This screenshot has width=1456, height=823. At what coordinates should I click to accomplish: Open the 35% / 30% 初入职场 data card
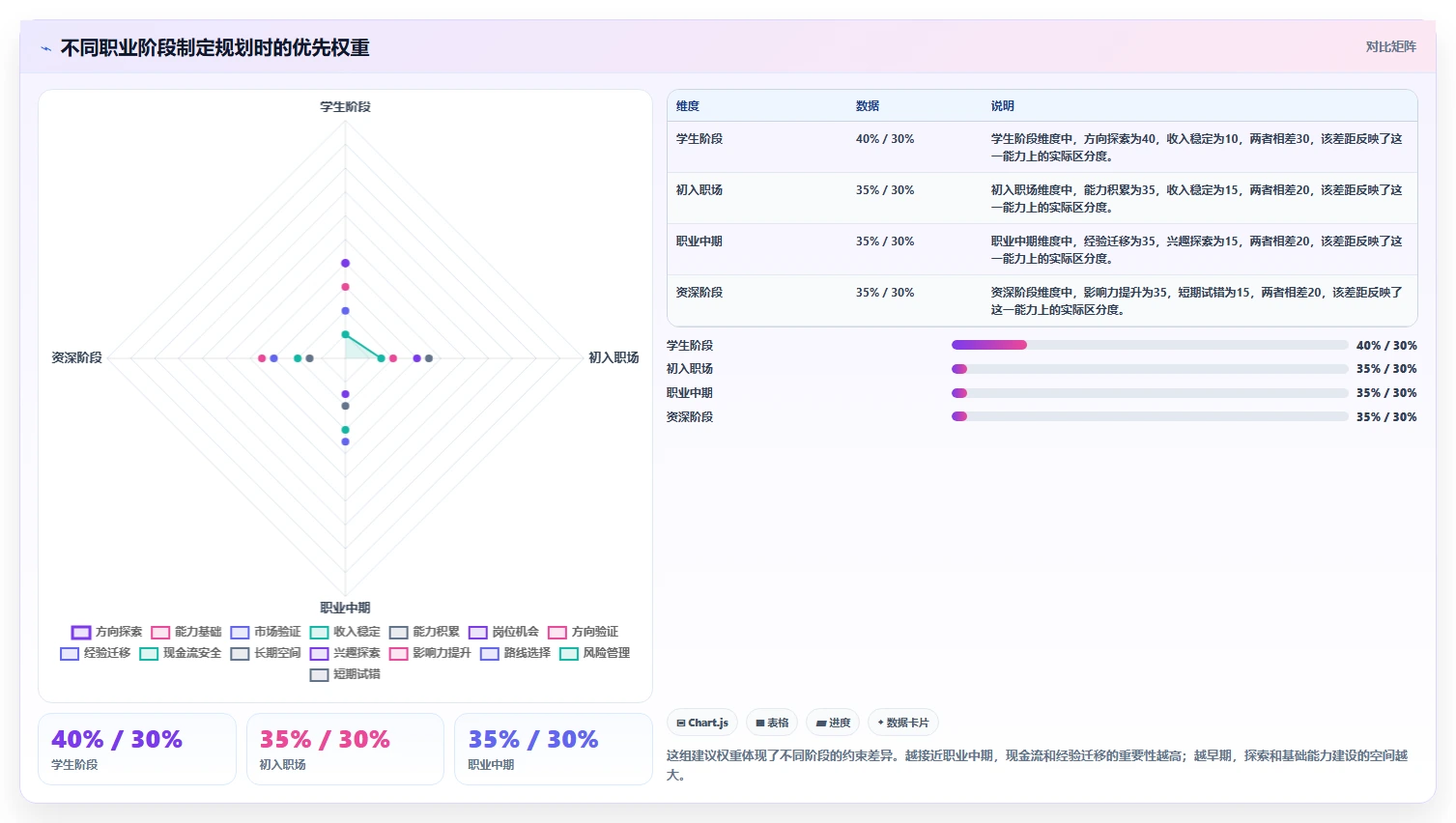(x=345, y=750)
